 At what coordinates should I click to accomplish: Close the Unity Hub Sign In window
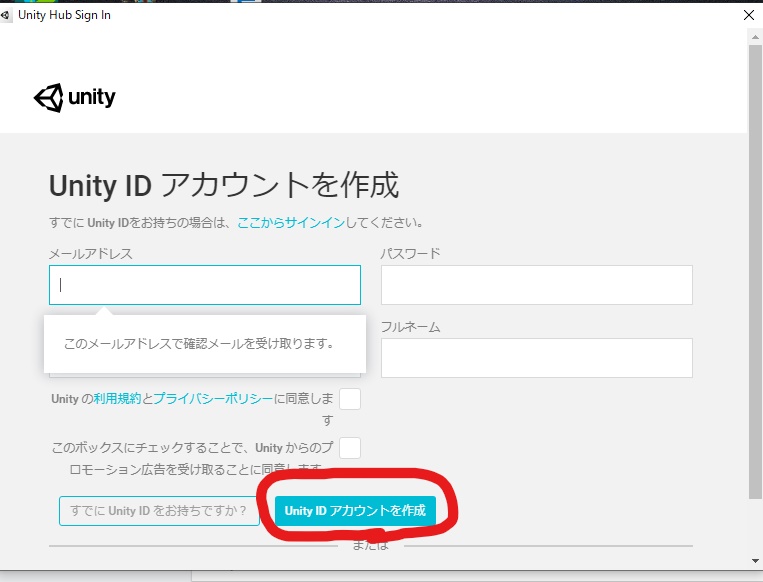749,15
